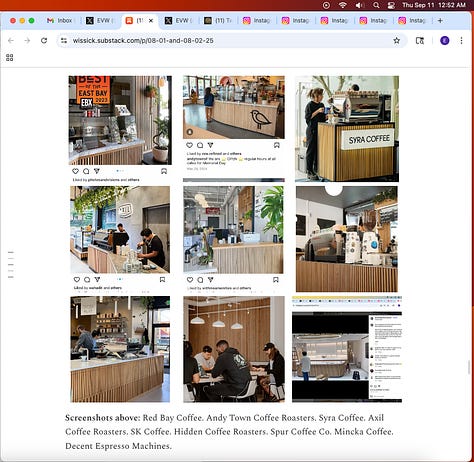
Task: Click comment icon under Red Bay Coffee photo
Action: point(86,171)
